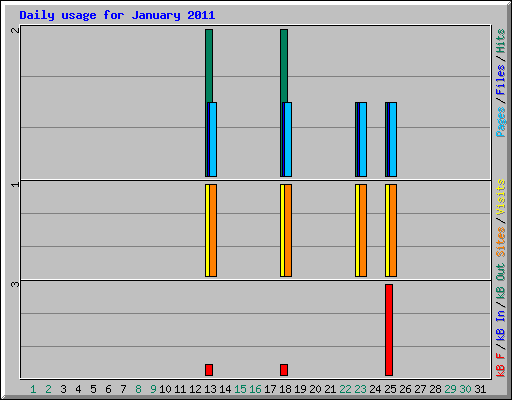Click the "kB In" legend label

(x=501, y=325)
